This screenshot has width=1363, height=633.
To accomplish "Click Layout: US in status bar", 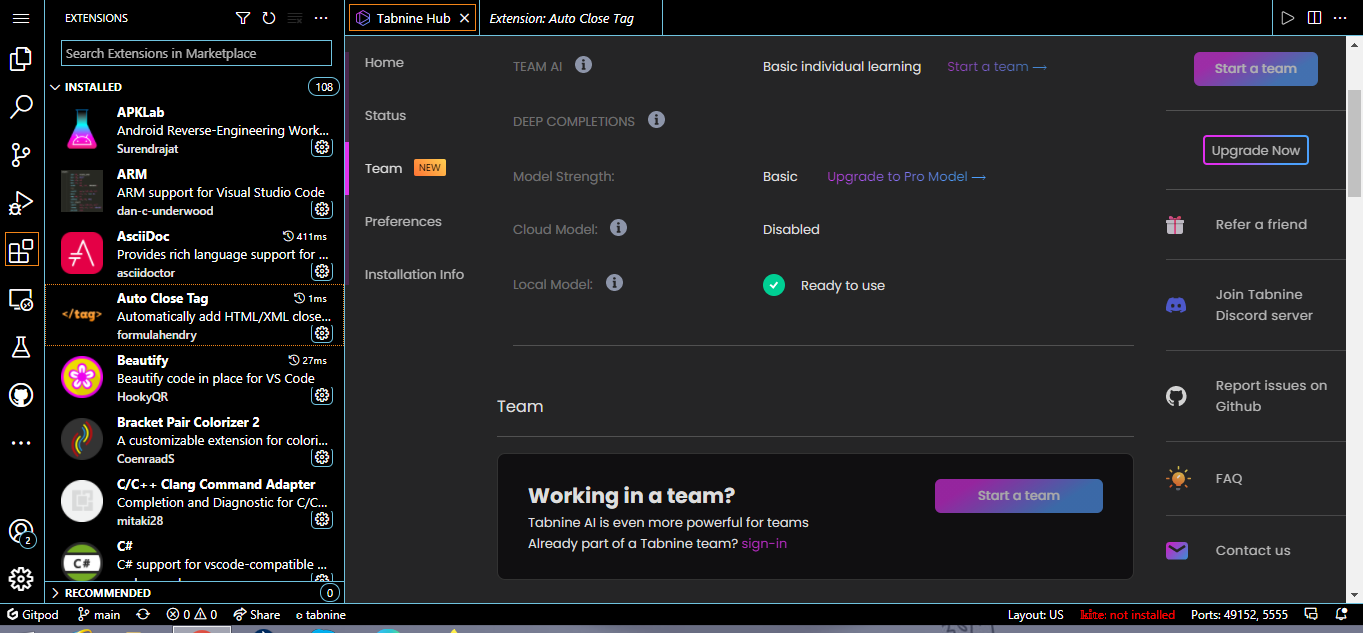I will [1036, 615].
